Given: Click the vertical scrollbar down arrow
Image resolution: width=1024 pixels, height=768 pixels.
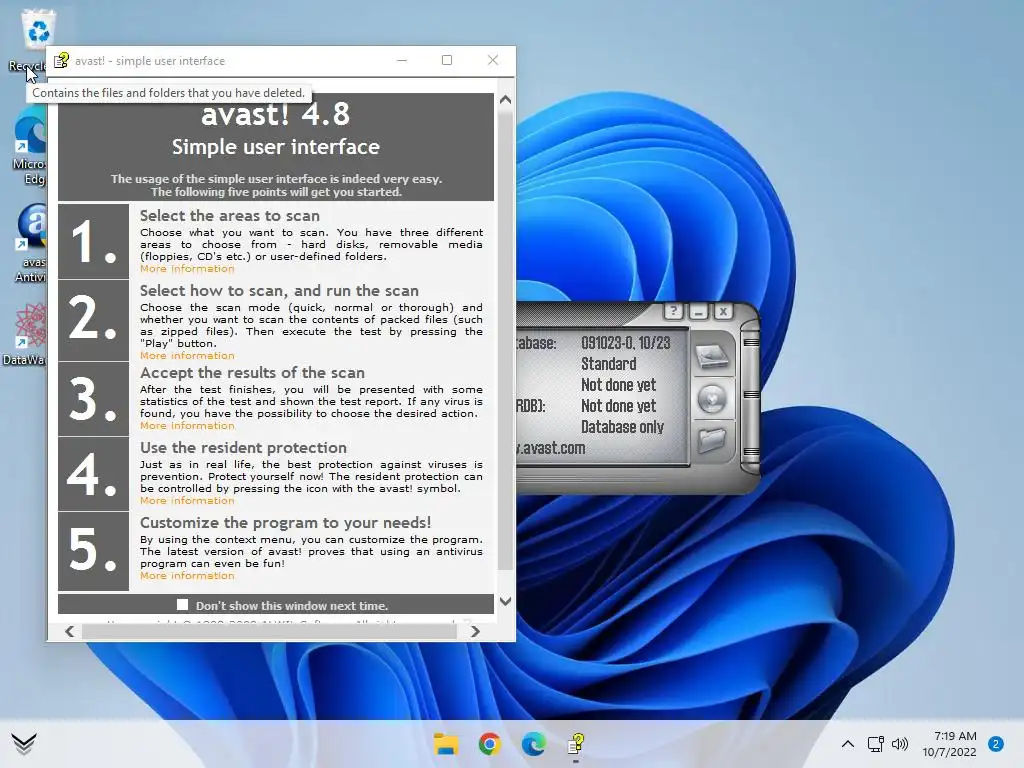Looking at the screenshot, I should pyautogui.click(x=505, y=601).
